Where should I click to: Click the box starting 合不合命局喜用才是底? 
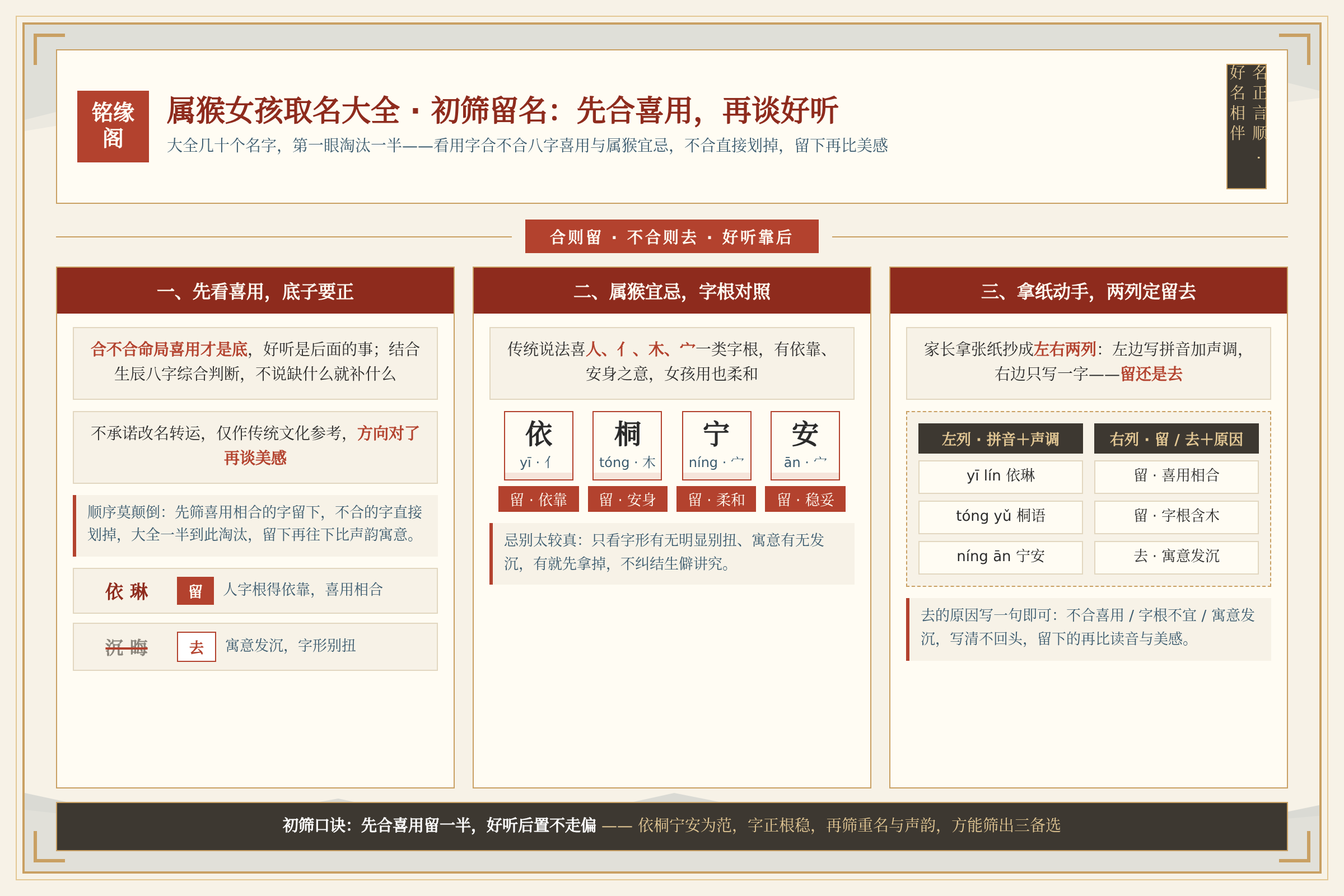point(255,363)
